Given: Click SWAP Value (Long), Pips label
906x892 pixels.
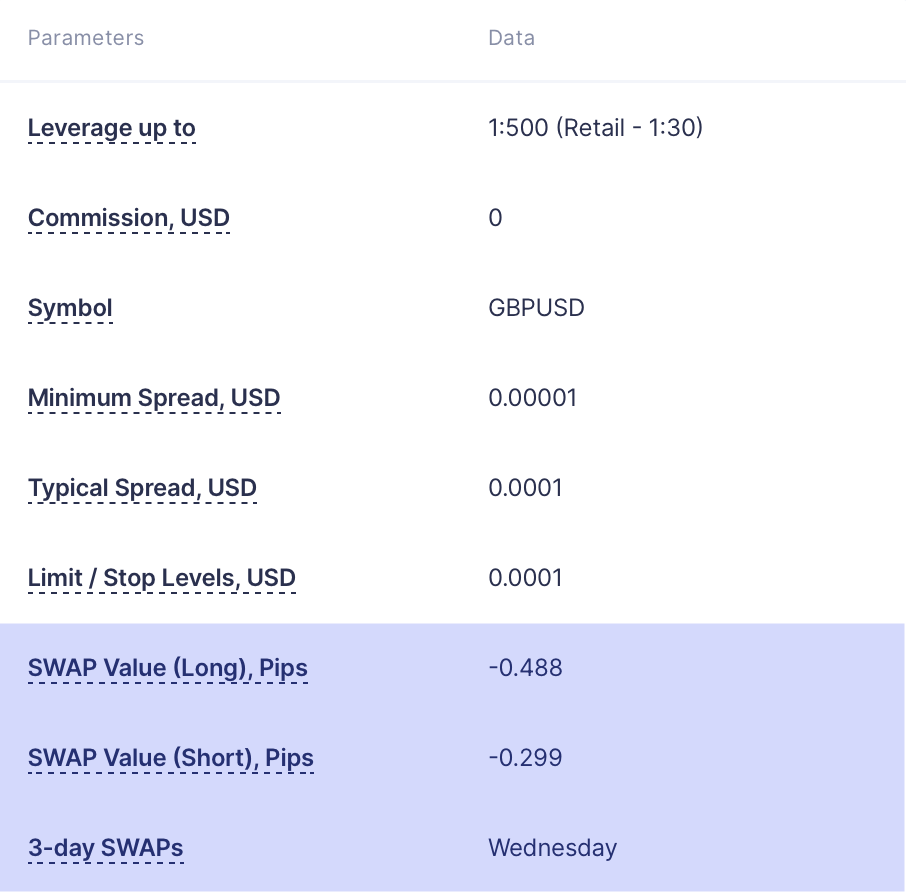Looking at the screenshot, I should pos(168,668).
